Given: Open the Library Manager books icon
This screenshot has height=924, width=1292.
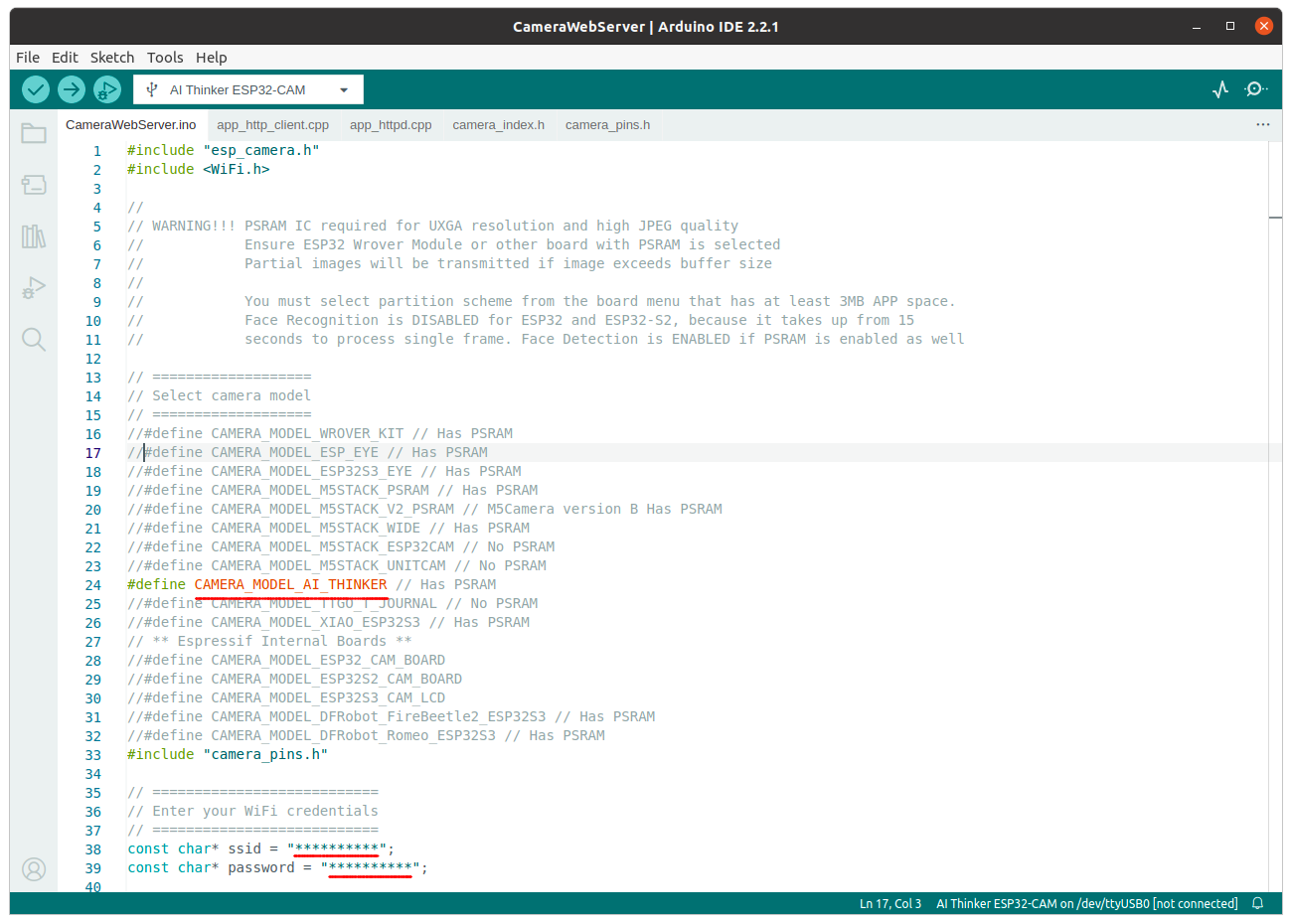Looking at the screenshot, I should [34, 236].
